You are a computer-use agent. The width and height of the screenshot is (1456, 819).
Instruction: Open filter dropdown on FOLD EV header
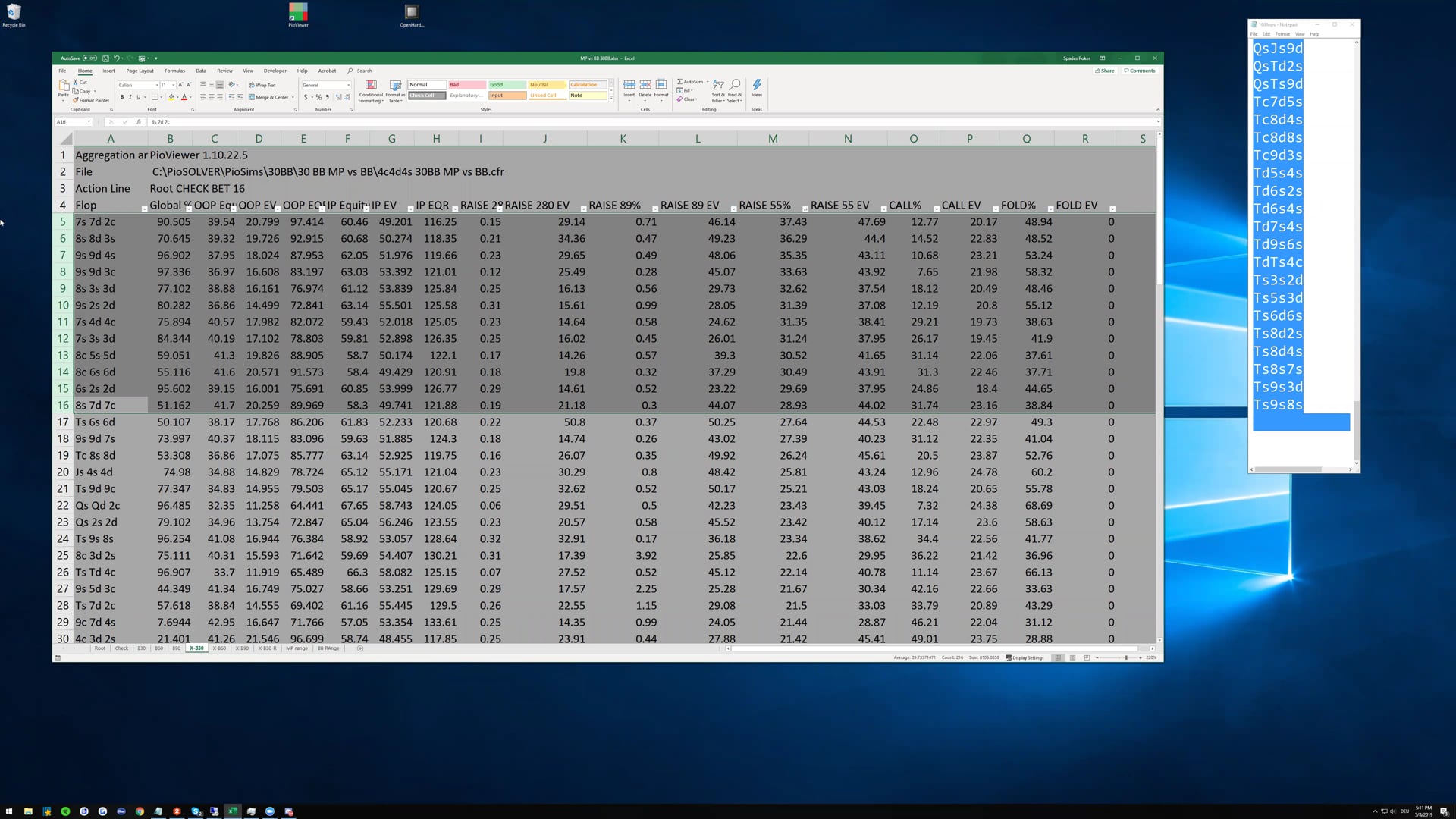tap(1112, 209)
